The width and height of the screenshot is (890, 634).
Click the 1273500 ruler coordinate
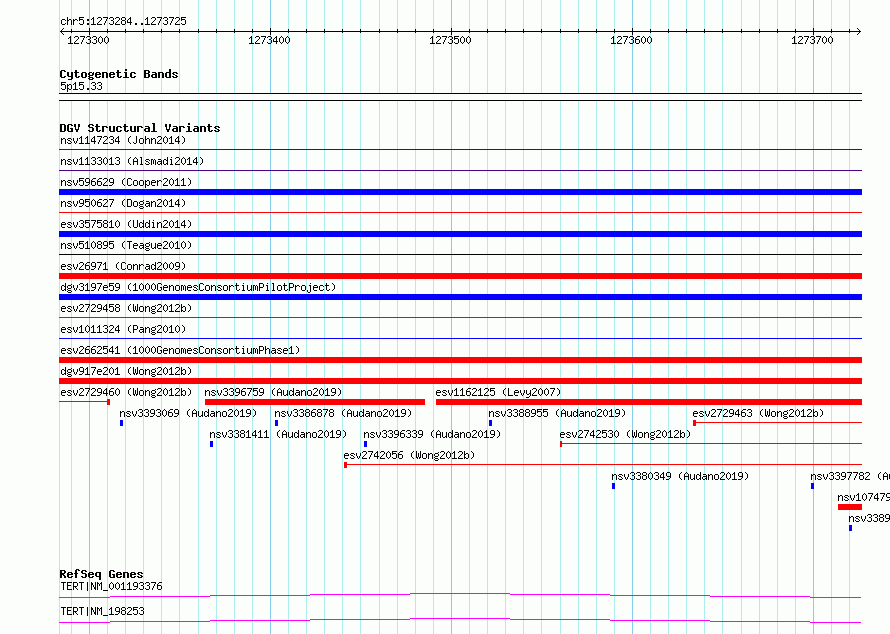pyautogui.click(x=450, y=40)
